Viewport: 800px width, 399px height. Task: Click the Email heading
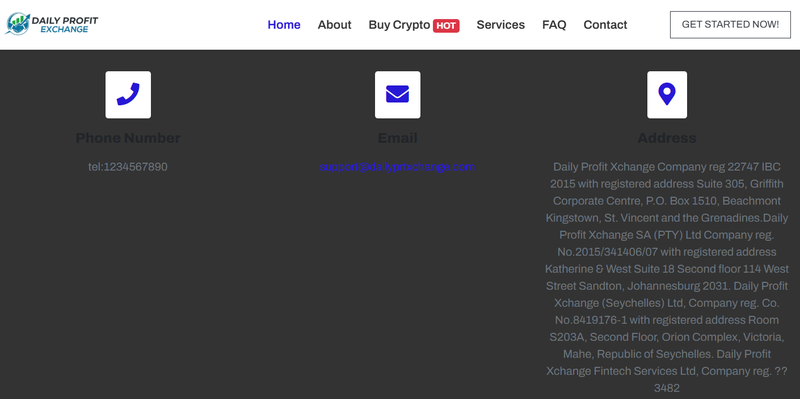click(397, 138)
